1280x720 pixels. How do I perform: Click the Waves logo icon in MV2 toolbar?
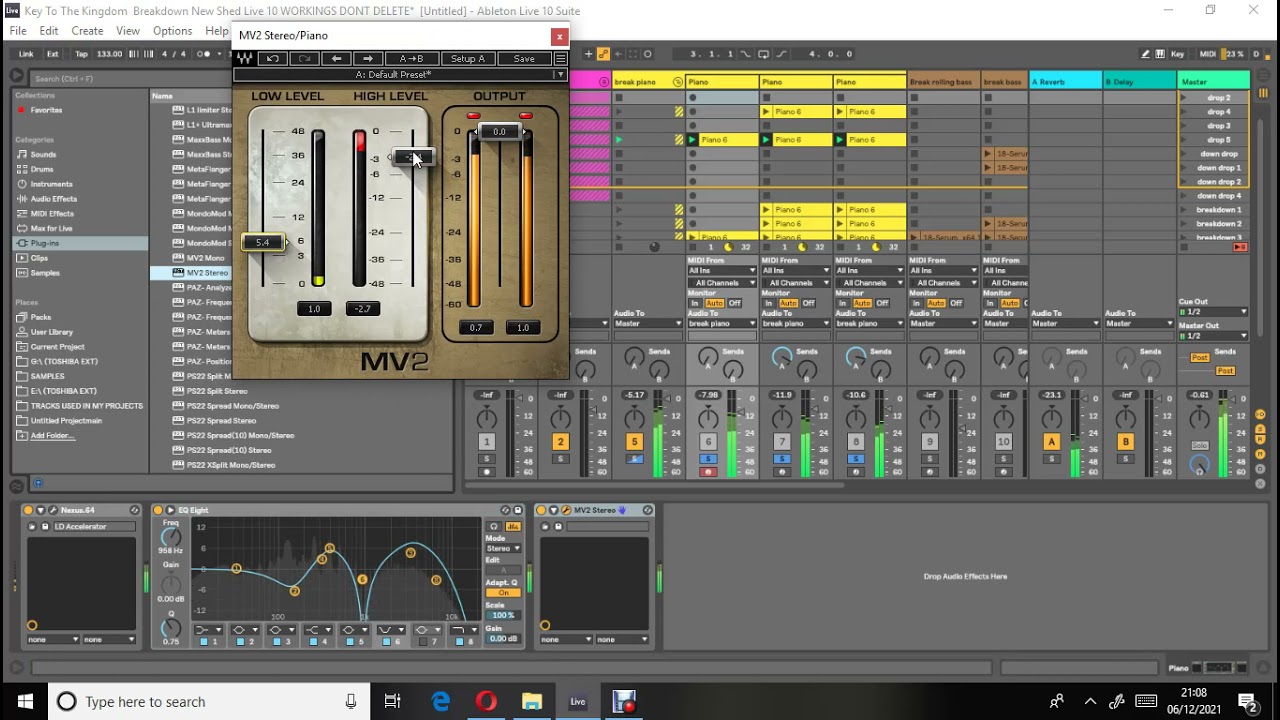pos(244,59)
